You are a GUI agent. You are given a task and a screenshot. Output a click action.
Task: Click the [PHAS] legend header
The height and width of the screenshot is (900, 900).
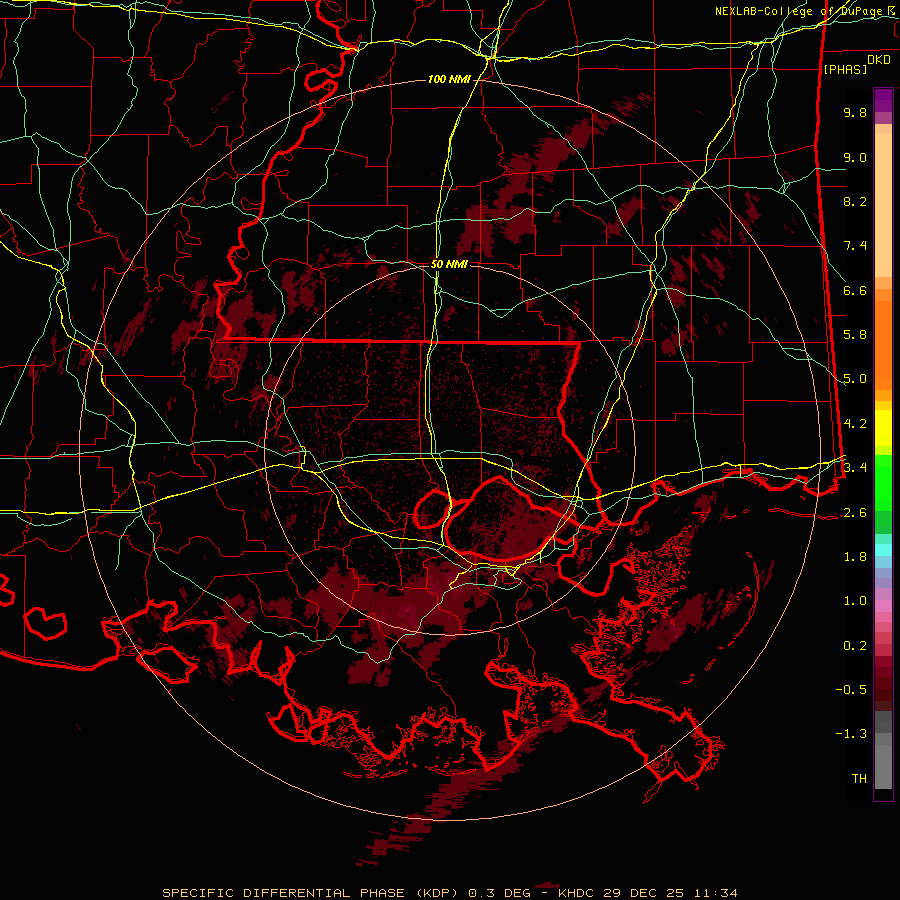[845, 69]
